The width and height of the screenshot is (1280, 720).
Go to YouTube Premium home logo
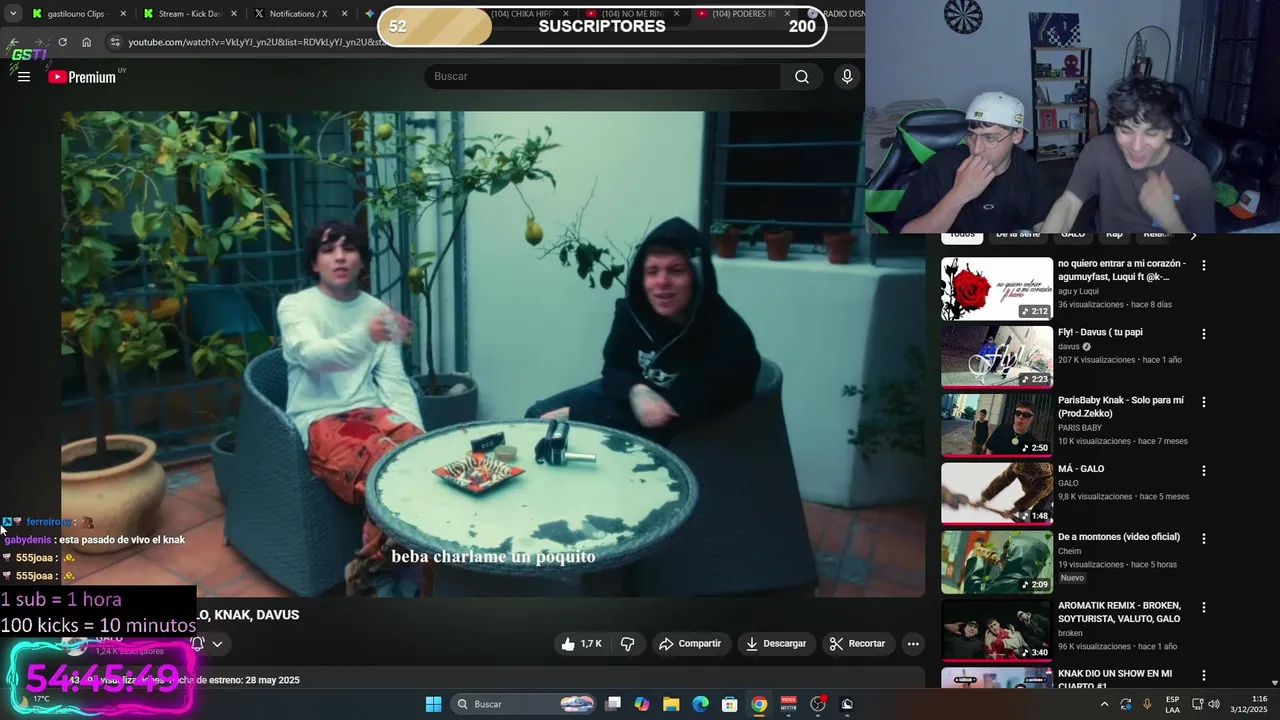pyautogui.click(x=84, y=77)
